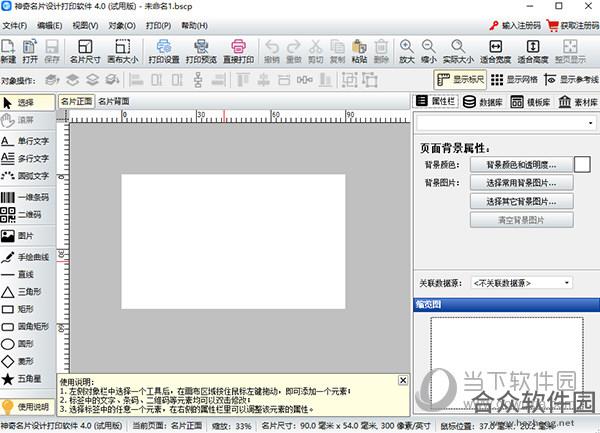Switch to 名片正面 card front tab

coord(76,101)
